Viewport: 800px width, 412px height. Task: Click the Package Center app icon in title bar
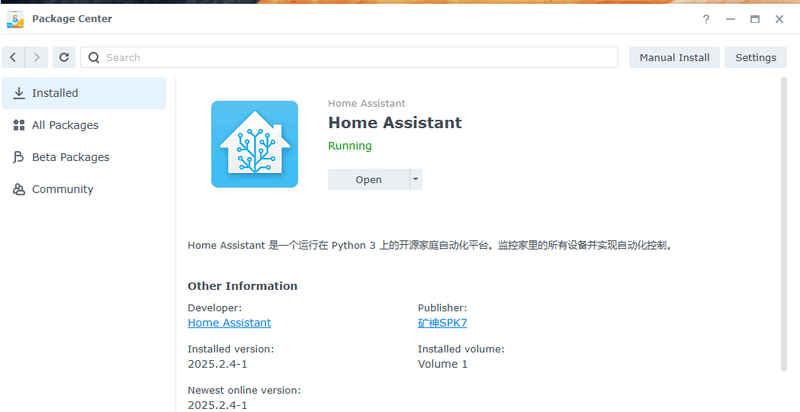15,19
